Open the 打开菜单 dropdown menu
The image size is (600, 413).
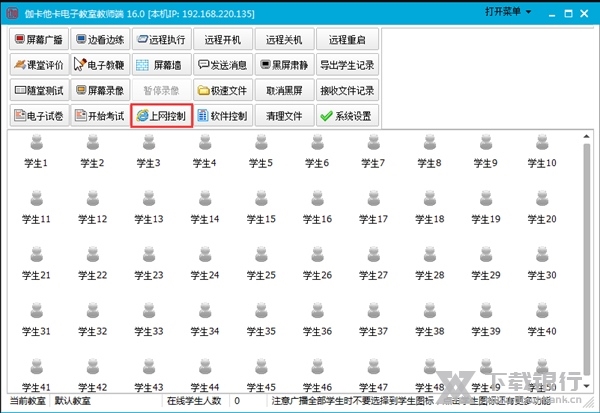point(508,12)
